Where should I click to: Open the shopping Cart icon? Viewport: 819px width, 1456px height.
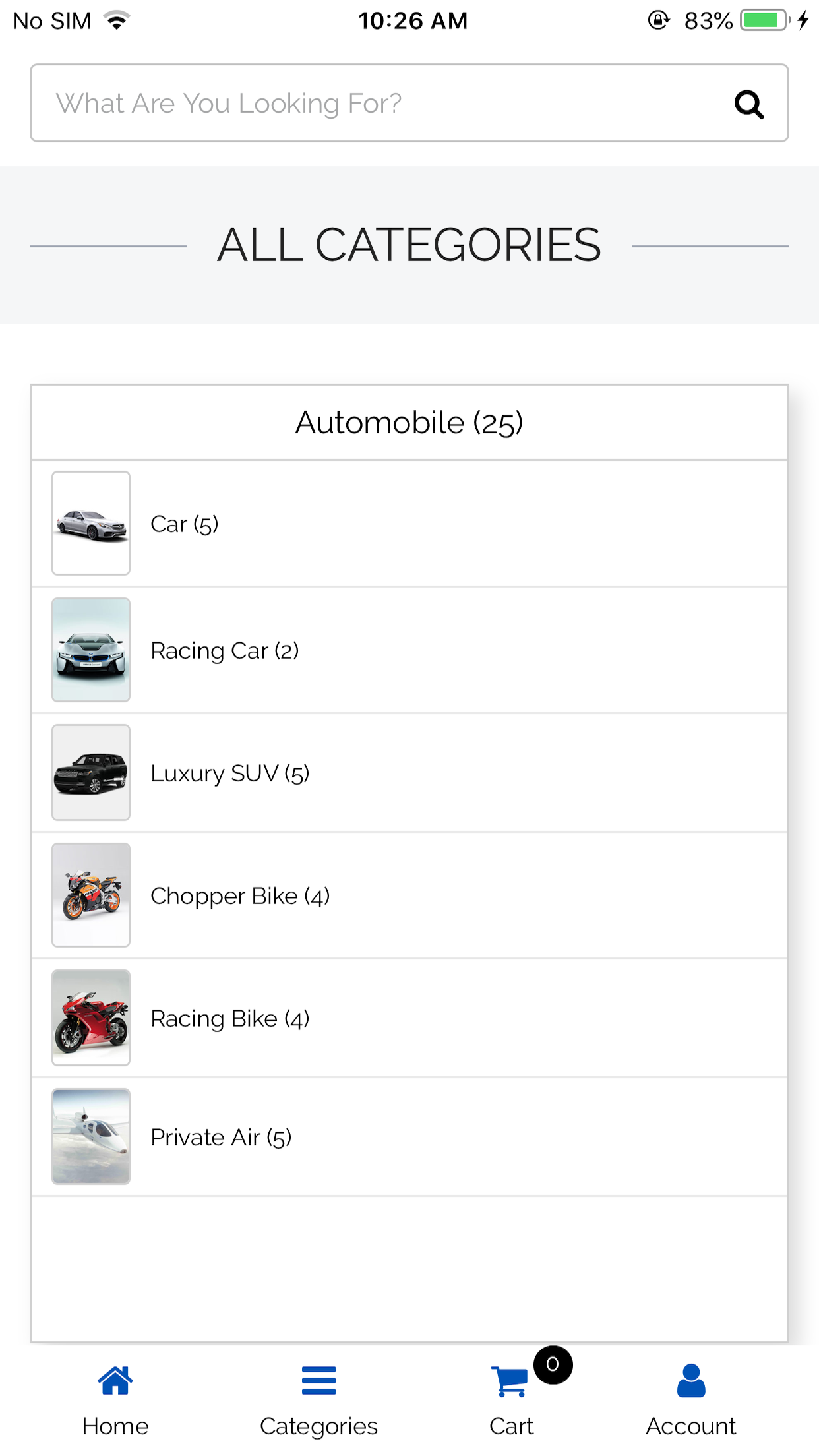510,1381
